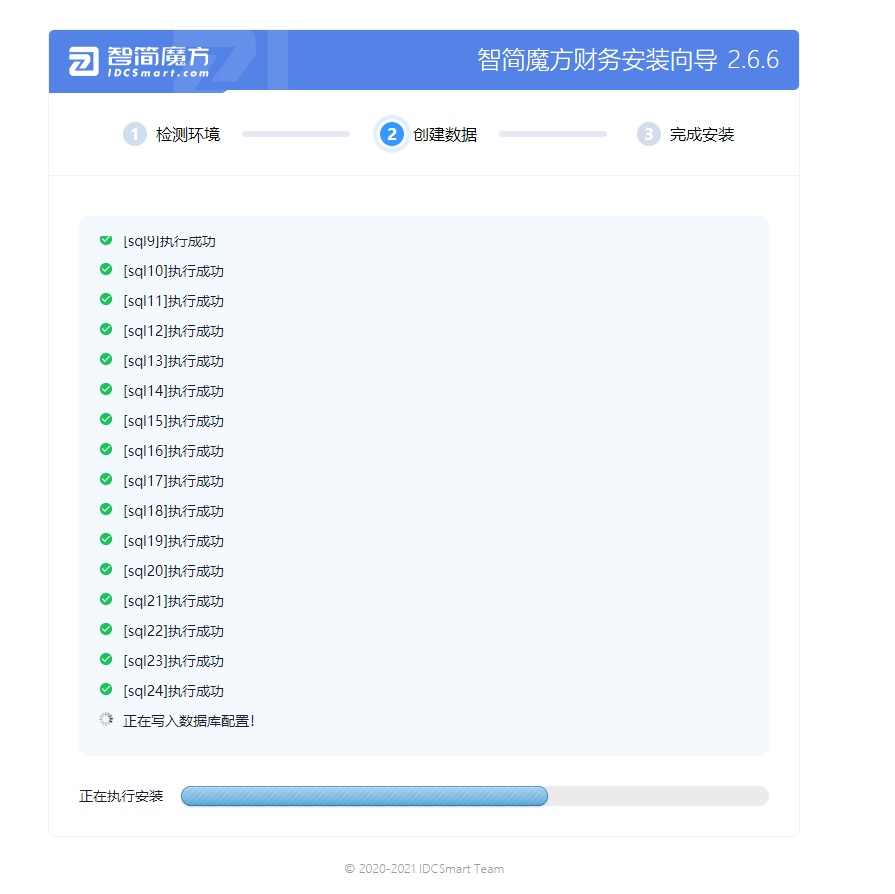Image resolution: width=895 pixels, height=894 pixels.
Task: Click the 智简魔方 logo icon
Action: point(82,60)
